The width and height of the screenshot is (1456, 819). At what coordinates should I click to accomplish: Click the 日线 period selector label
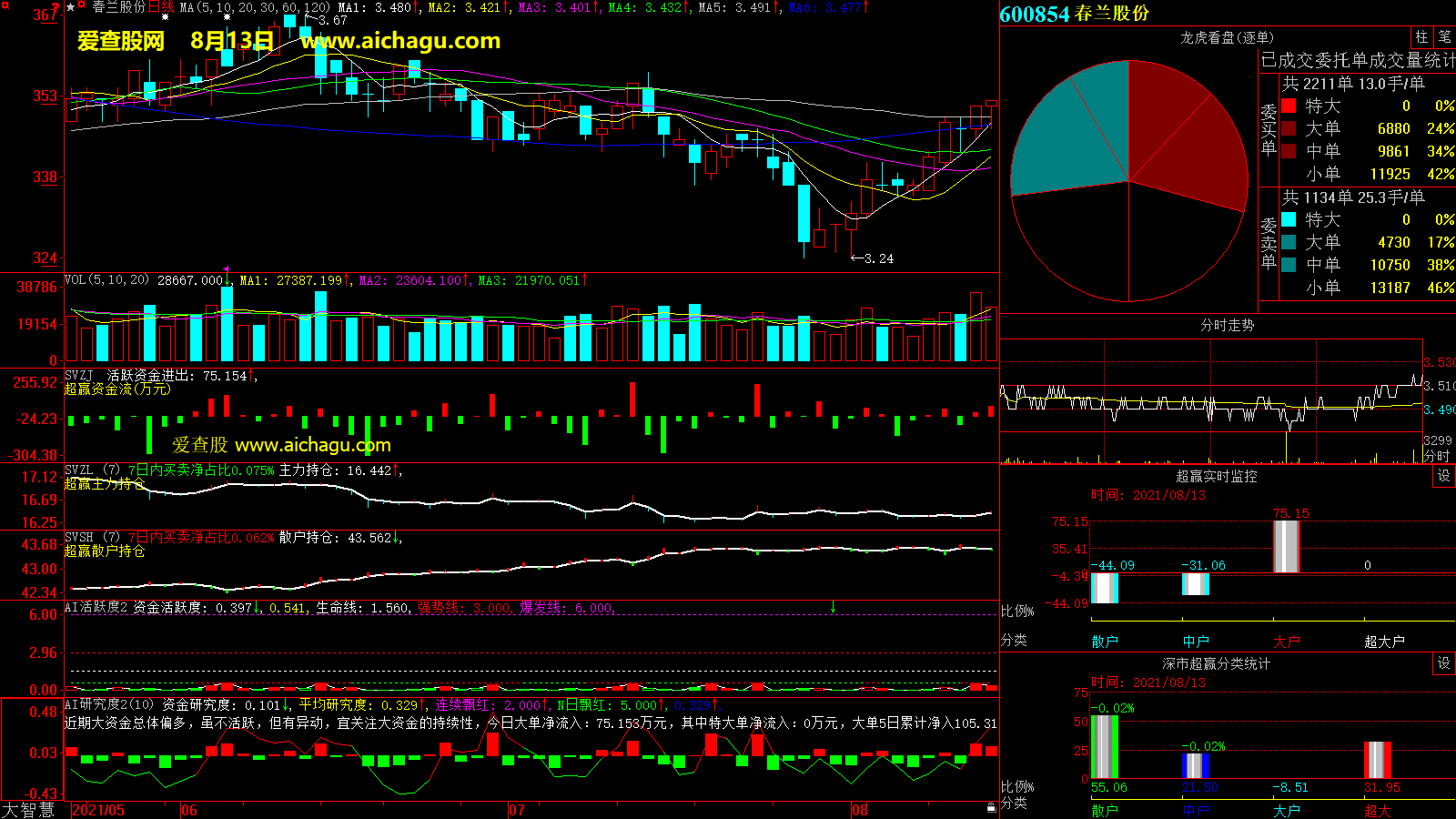pyautogui.click(x=161, y=7)
